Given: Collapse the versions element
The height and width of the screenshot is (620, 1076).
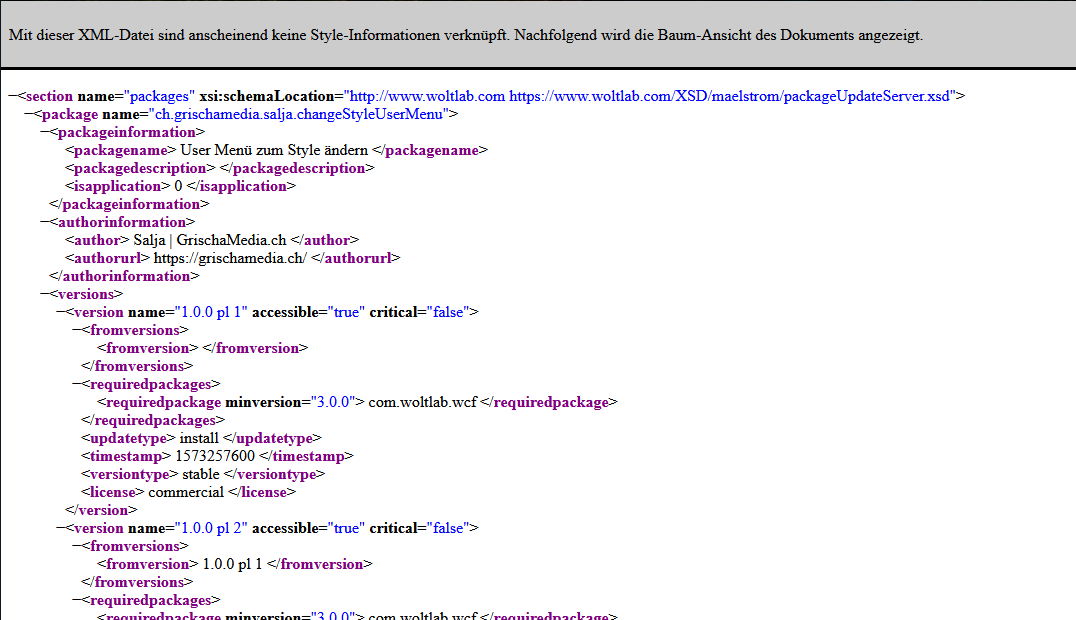Looking at the screenshot, I should coord(45,295).
